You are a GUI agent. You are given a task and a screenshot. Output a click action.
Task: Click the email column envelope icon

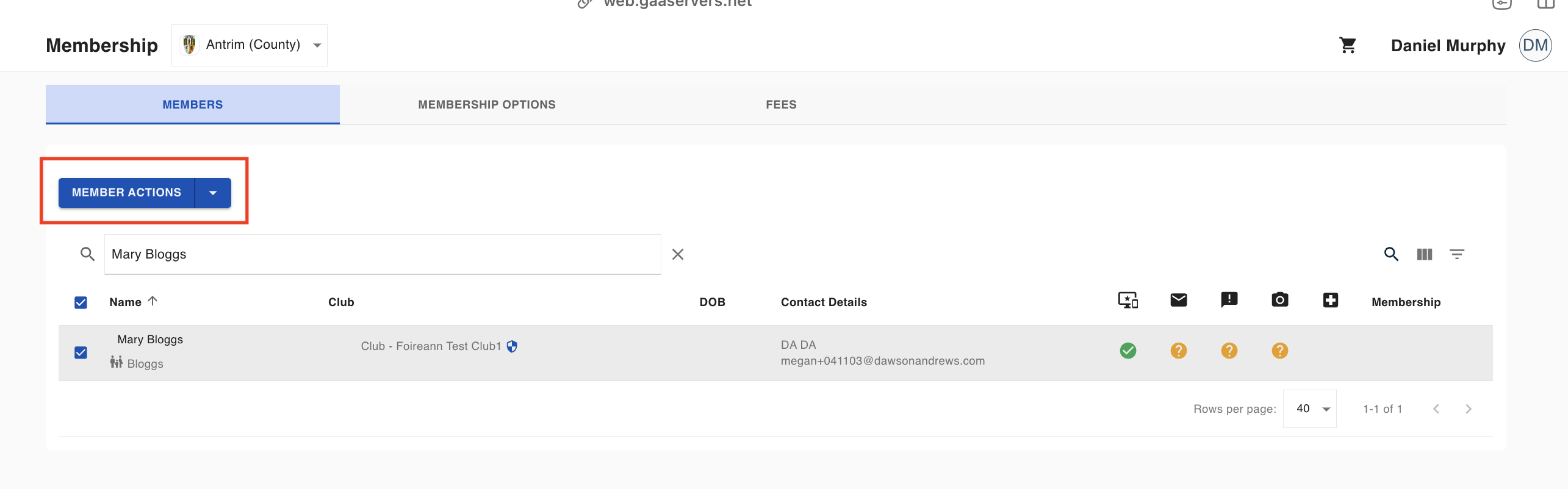click(1179, 300)
